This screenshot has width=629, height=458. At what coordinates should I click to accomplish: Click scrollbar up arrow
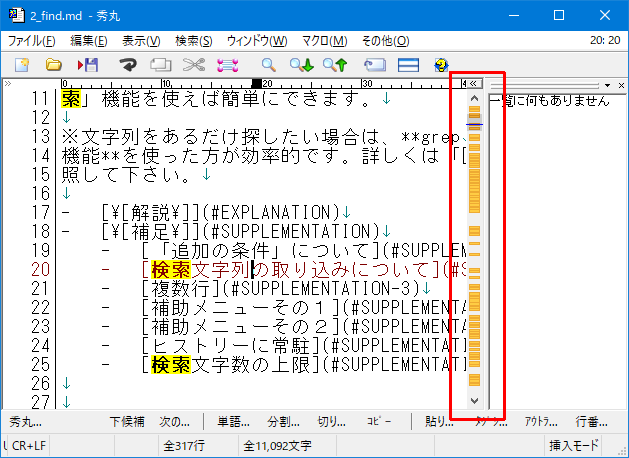(x=475, y=98)
